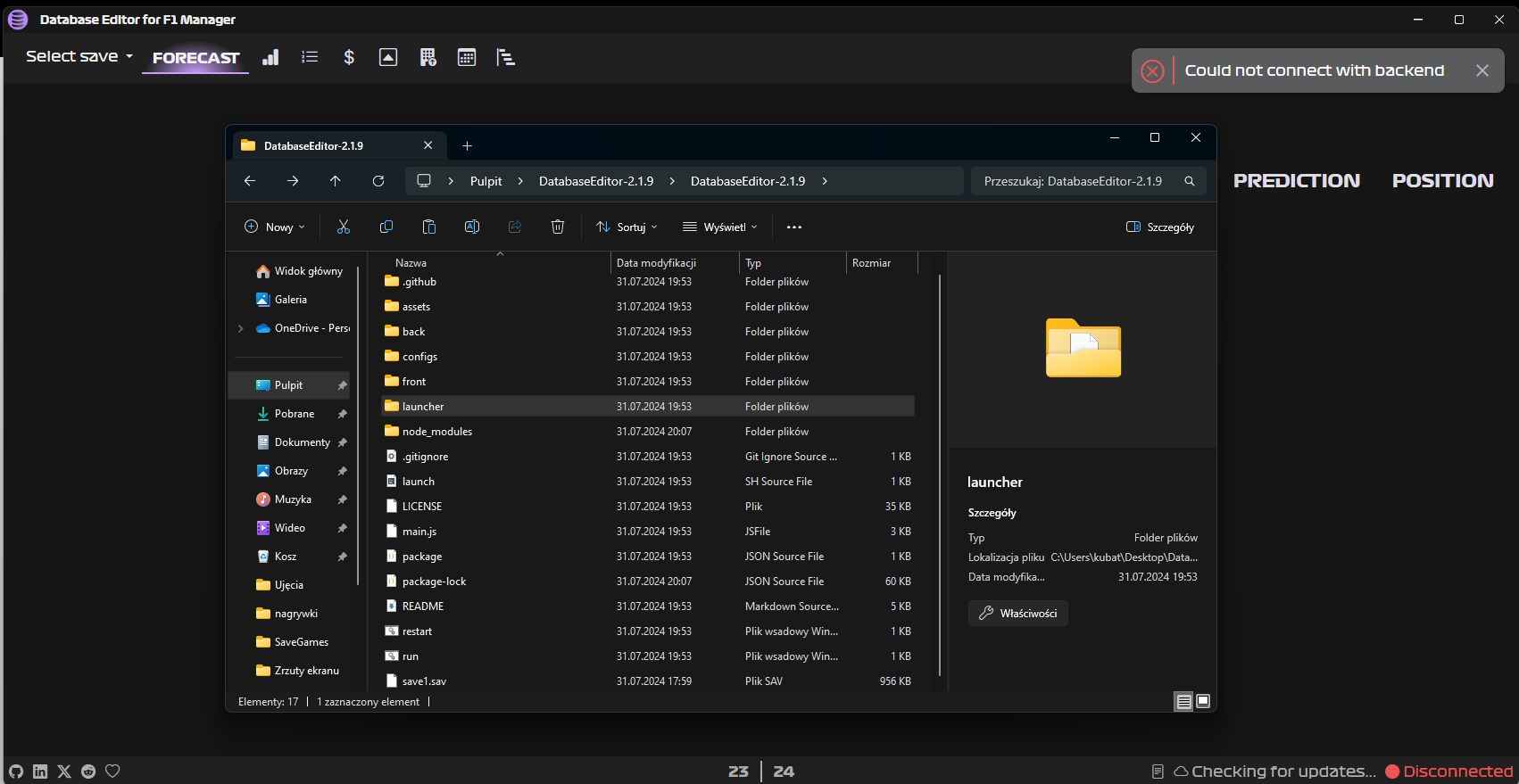Screen dimensions: 1519x784
Task: Go forward in File Explorer
Action: (293, 181)
